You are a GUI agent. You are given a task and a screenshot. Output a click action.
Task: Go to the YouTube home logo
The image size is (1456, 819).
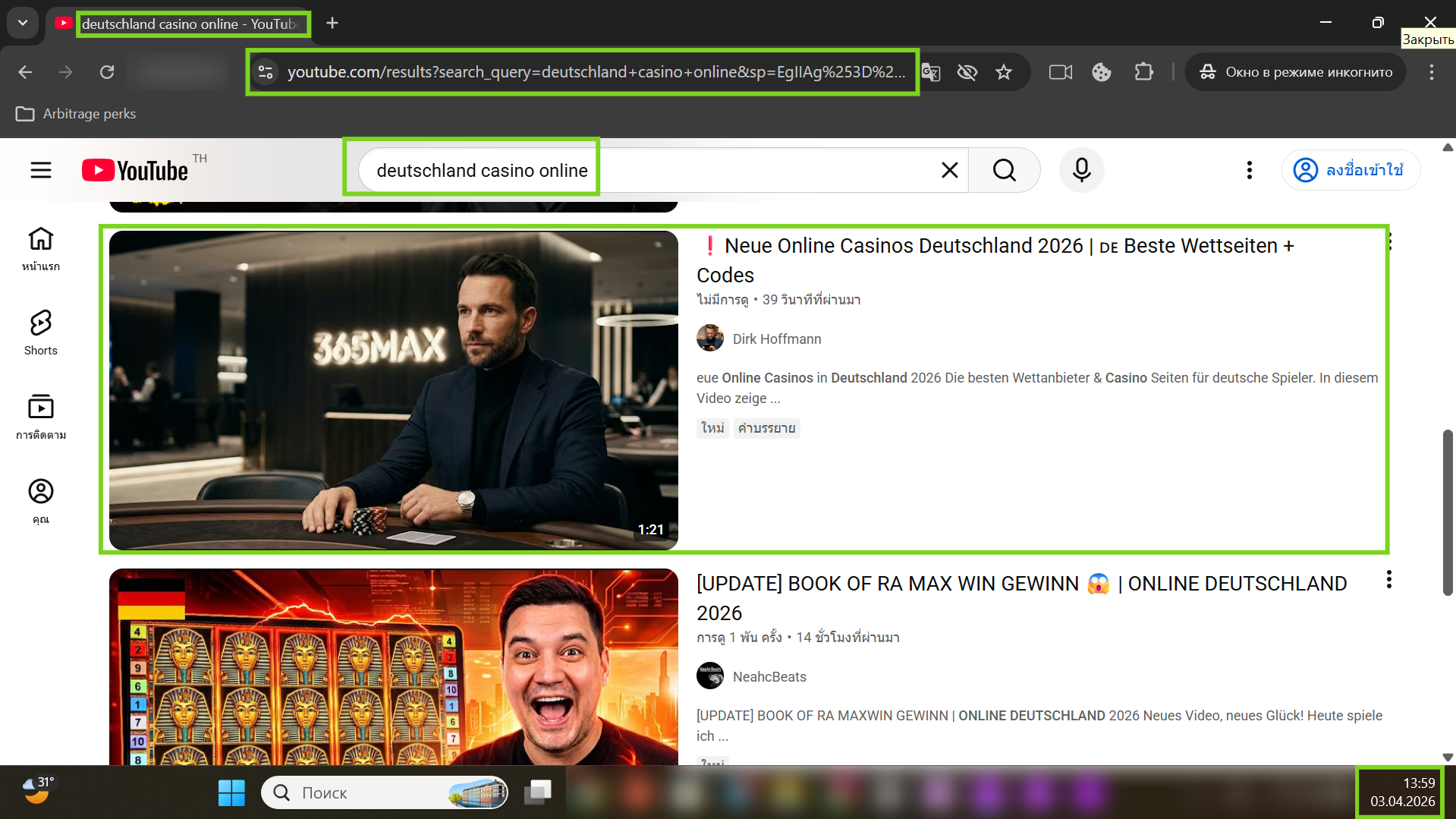point(135,170)
